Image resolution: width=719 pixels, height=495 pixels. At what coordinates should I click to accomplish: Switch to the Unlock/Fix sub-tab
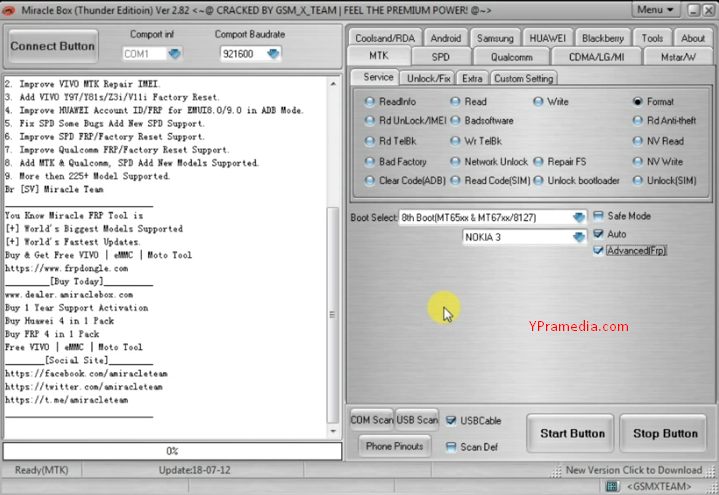[428, 78]
